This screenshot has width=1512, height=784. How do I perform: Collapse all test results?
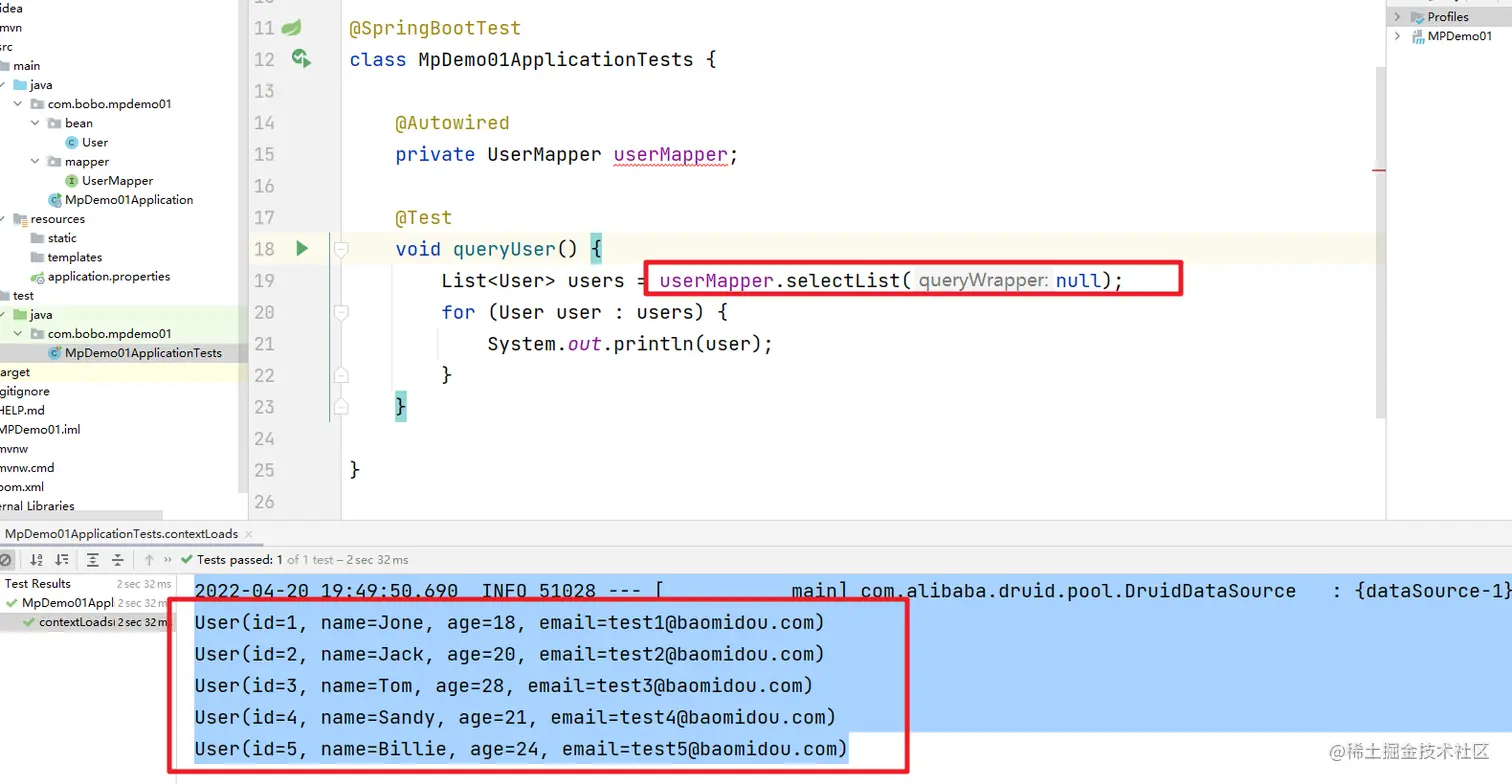(118, 560)
